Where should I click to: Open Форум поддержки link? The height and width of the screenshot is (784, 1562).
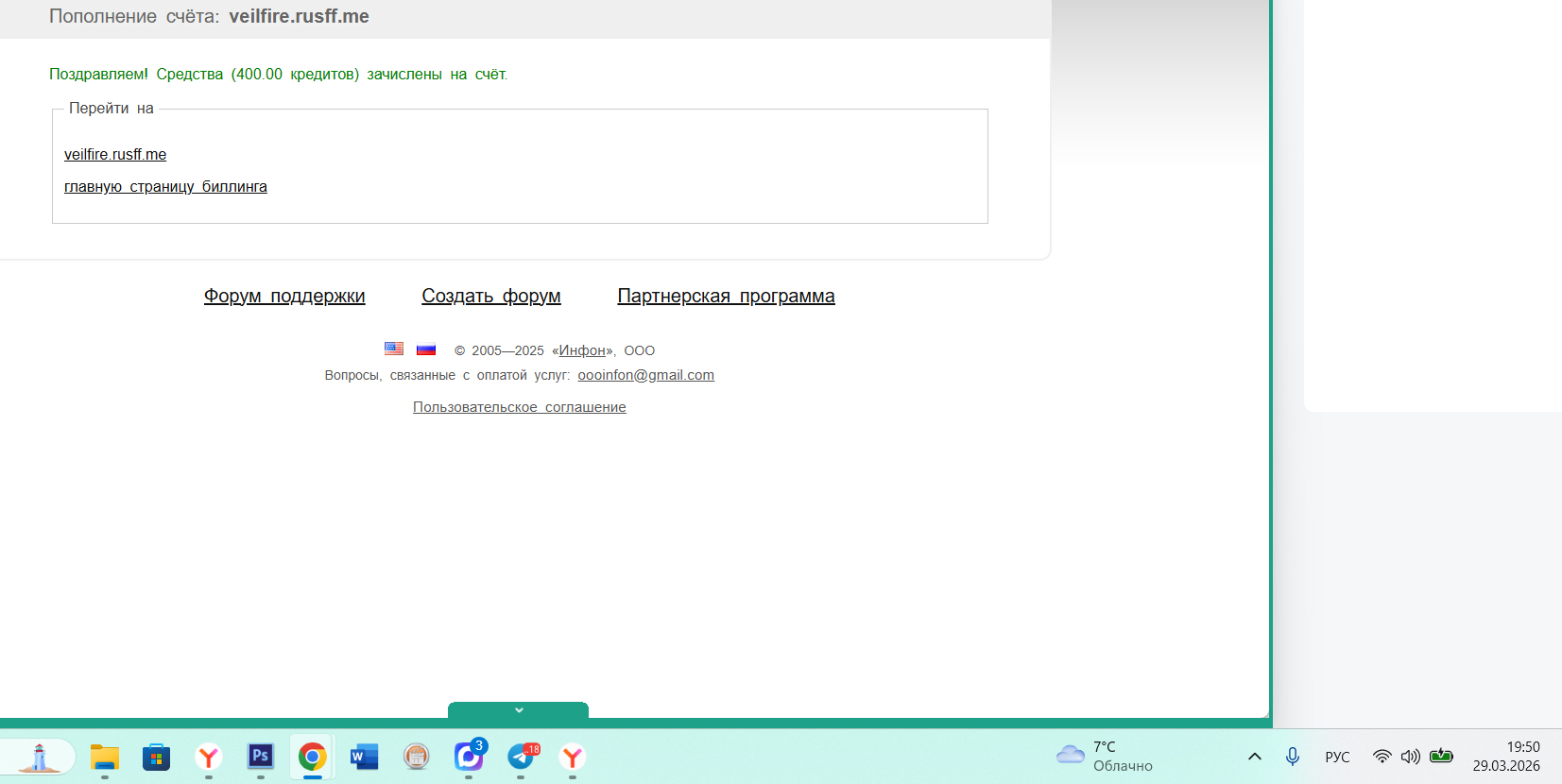[284, 296]
